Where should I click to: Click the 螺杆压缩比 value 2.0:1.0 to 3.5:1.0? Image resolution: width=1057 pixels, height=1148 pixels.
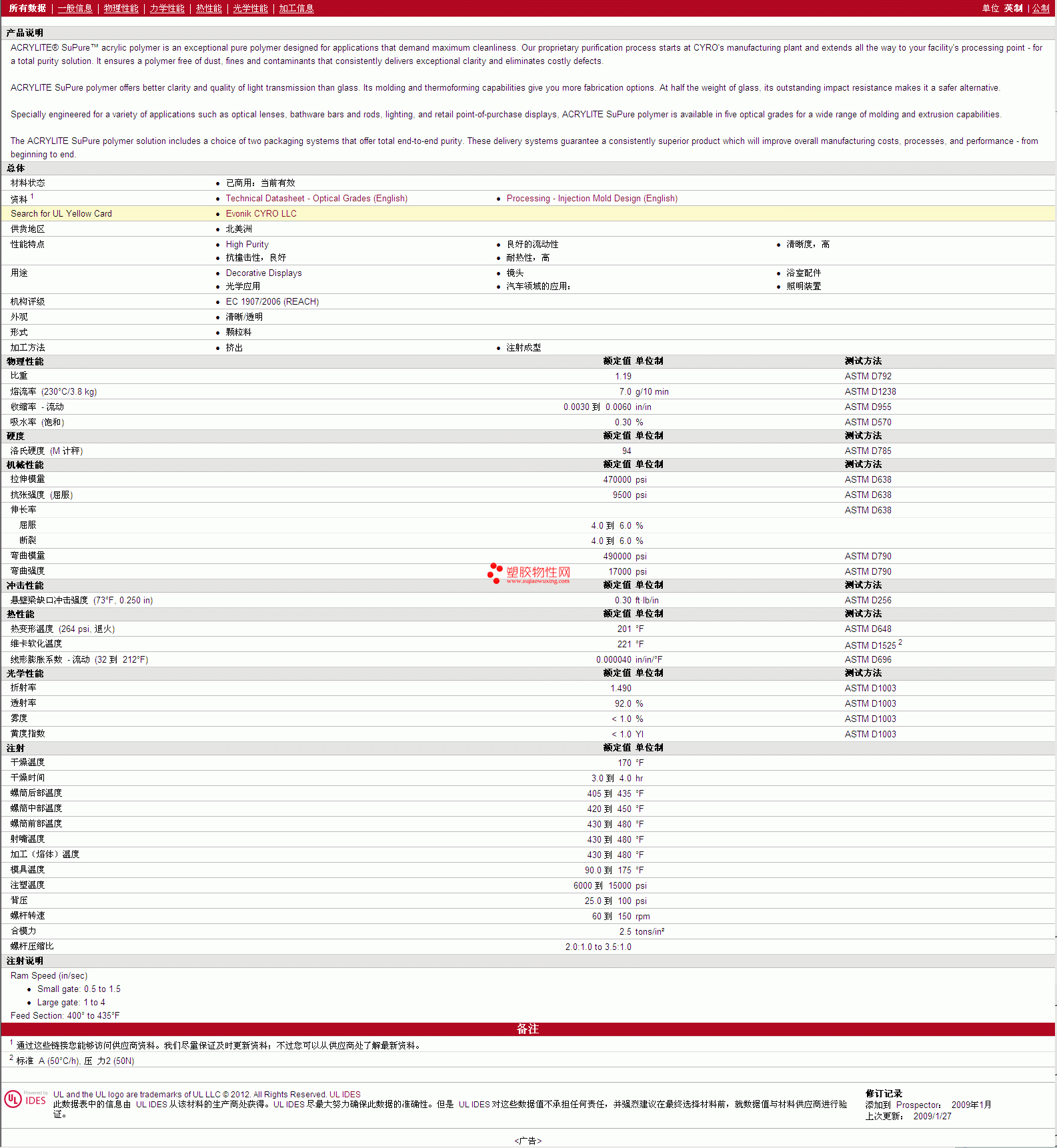pyautogui.click(x=598, y=947)
